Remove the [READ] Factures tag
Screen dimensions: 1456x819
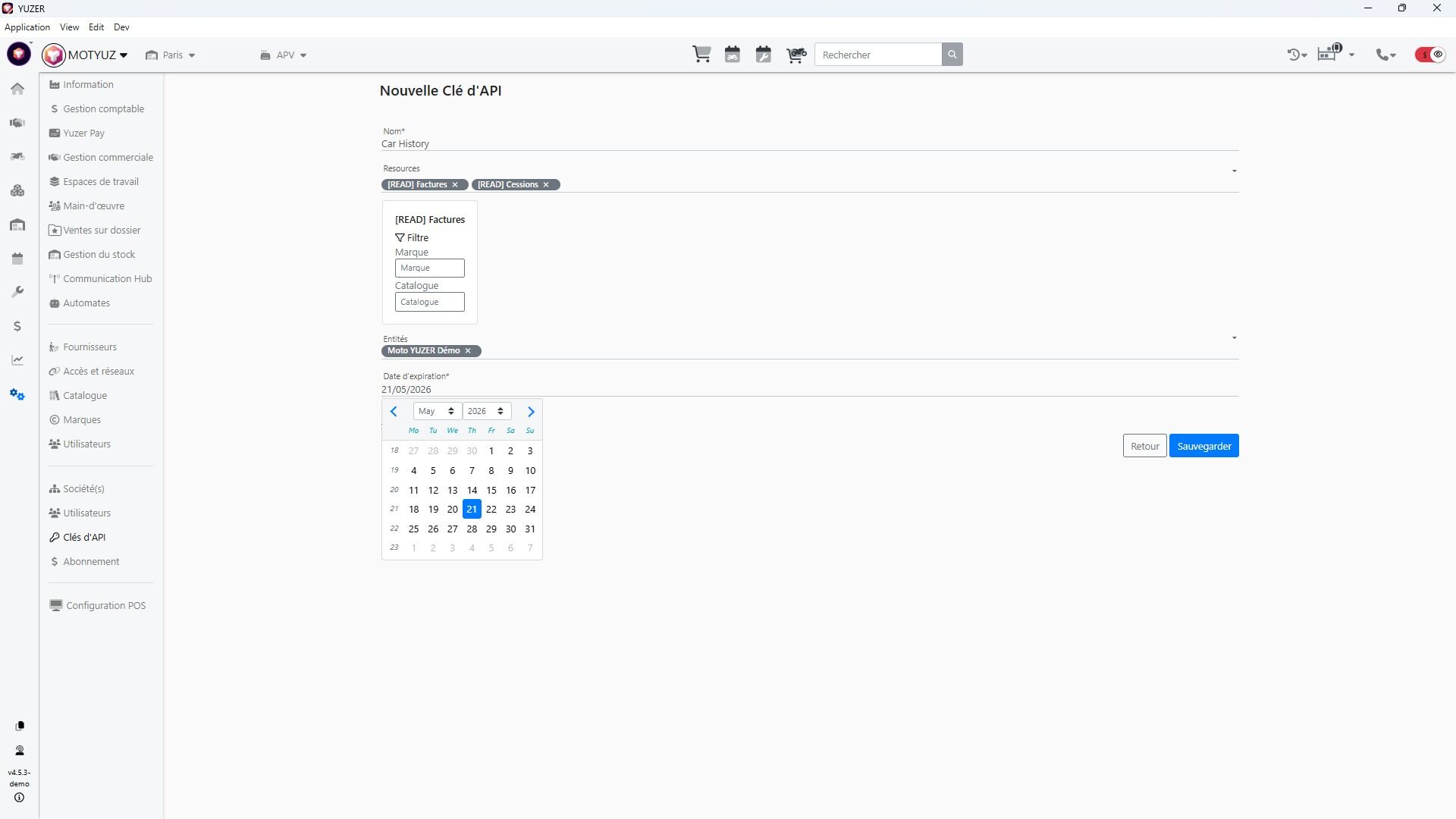click(455, 185)
